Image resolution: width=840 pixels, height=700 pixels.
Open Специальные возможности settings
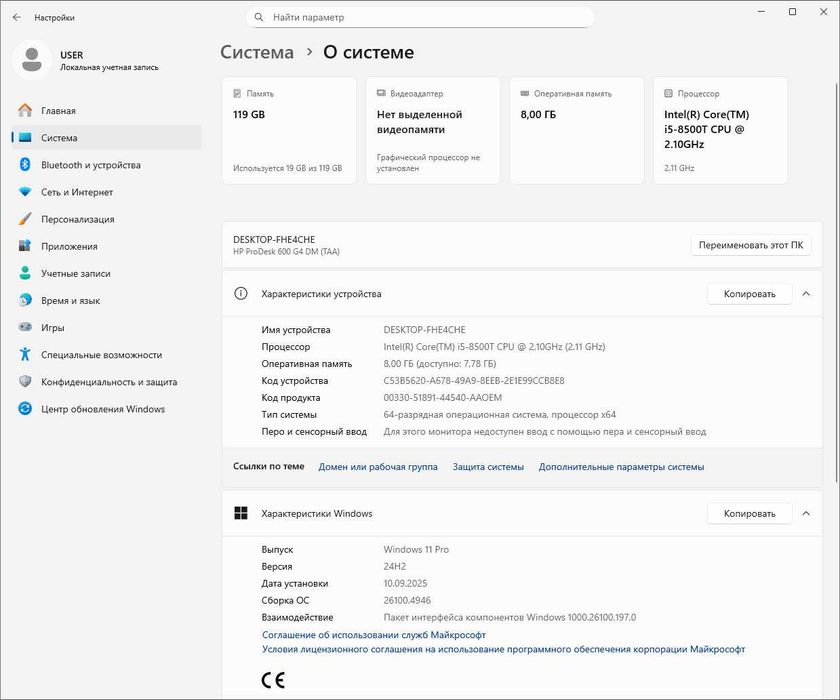(106, 355)
